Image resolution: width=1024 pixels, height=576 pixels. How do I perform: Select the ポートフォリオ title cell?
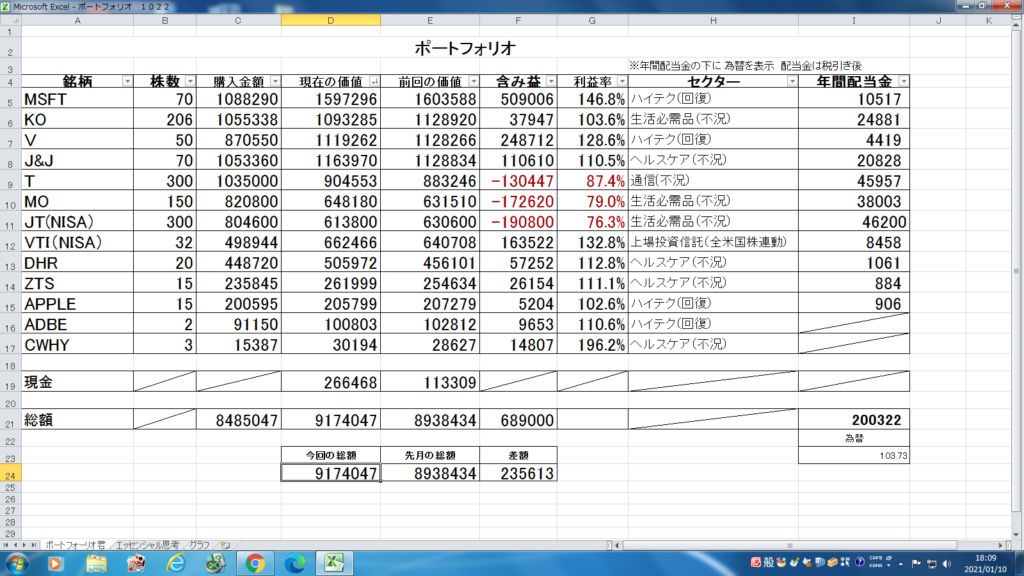pyautogui.click(x=465, y=48)
